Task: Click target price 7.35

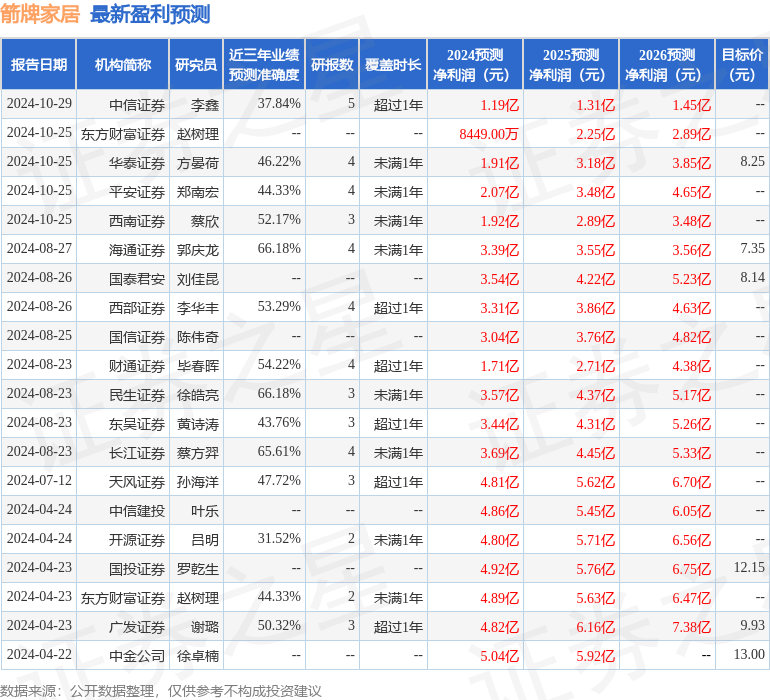Action: pyautogui.click(x=752, y=249)
